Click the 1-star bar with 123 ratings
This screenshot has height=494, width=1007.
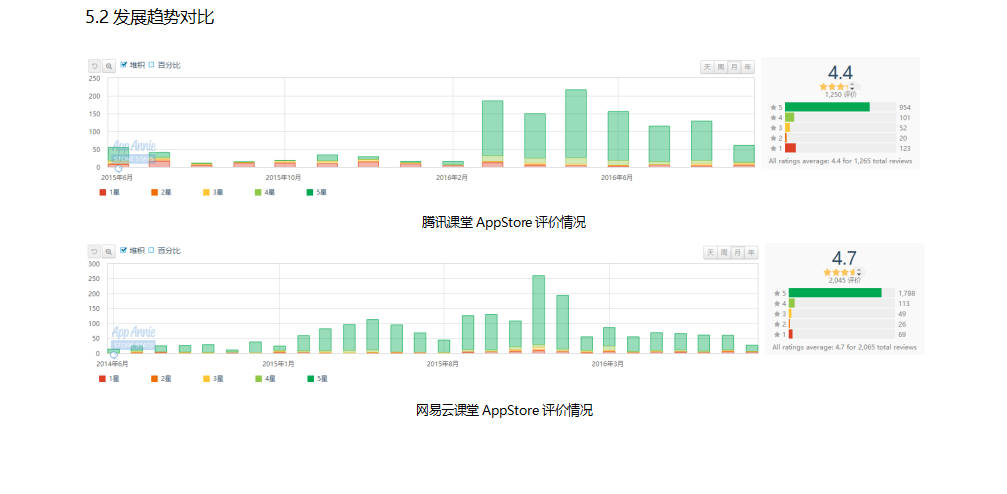pos(791,148)
